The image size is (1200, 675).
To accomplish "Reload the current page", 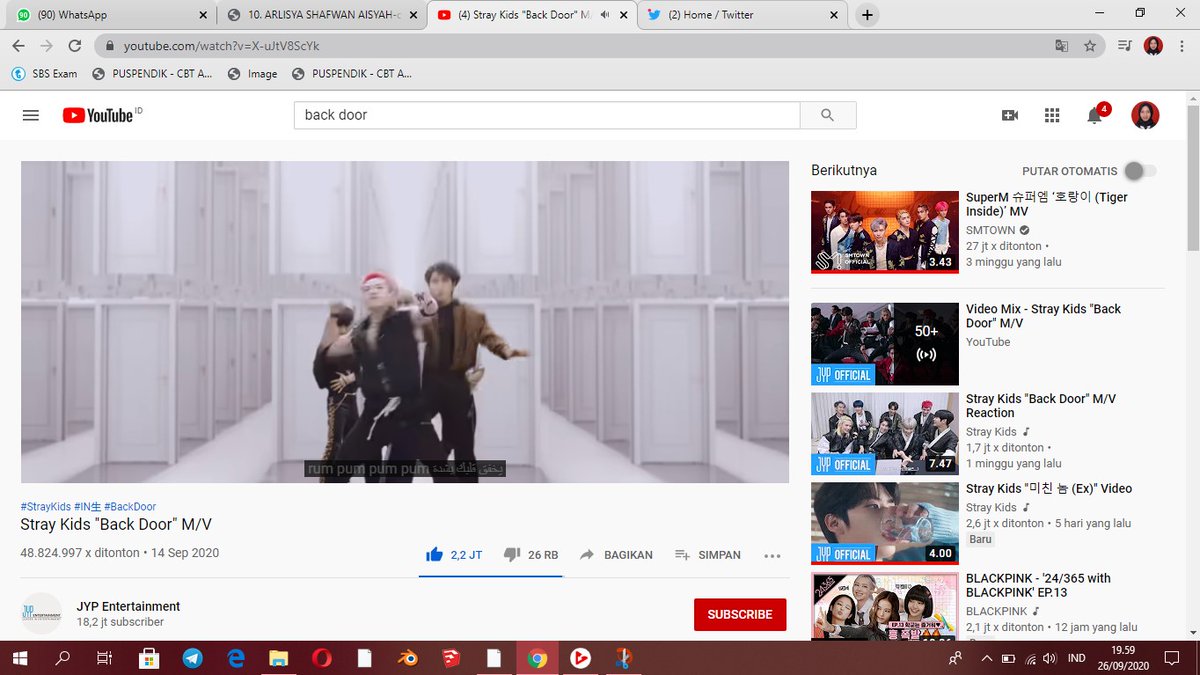I will point(75,46).
